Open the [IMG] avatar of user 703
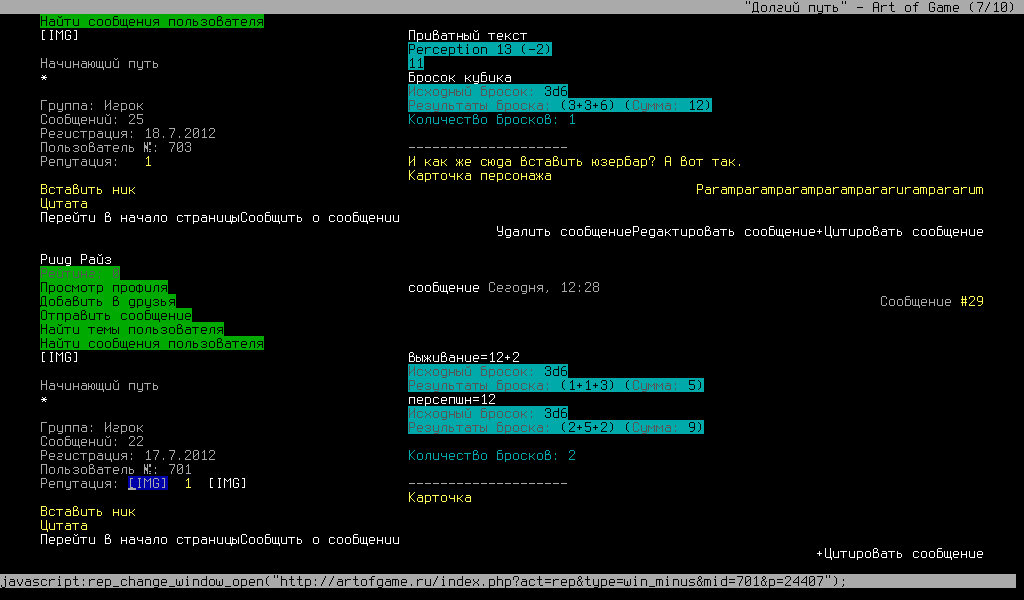 (59, 36)
